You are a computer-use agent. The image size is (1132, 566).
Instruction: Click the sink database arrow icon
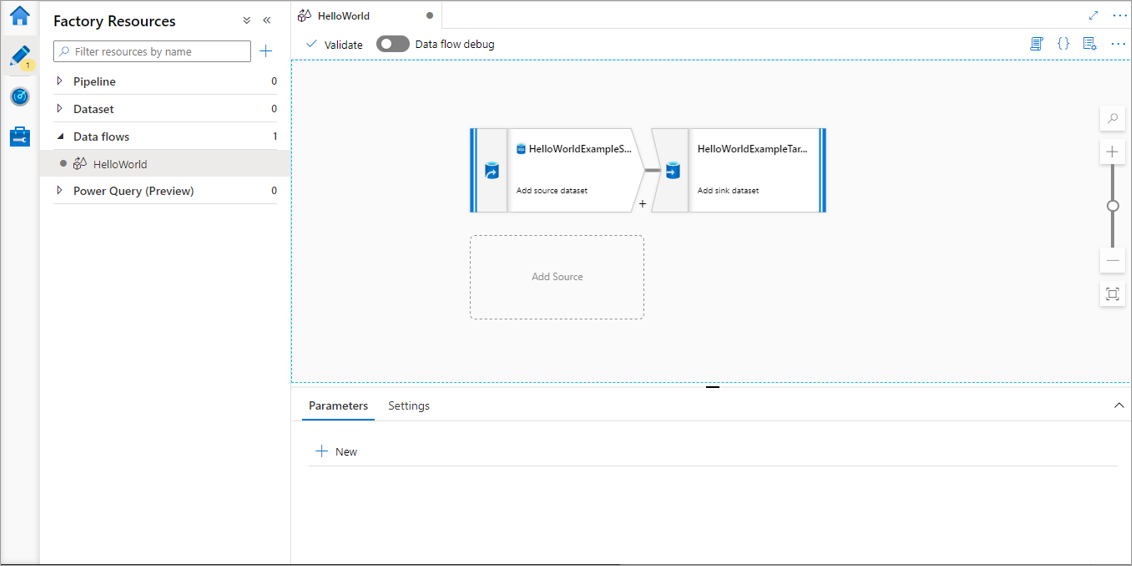(672, 171)
